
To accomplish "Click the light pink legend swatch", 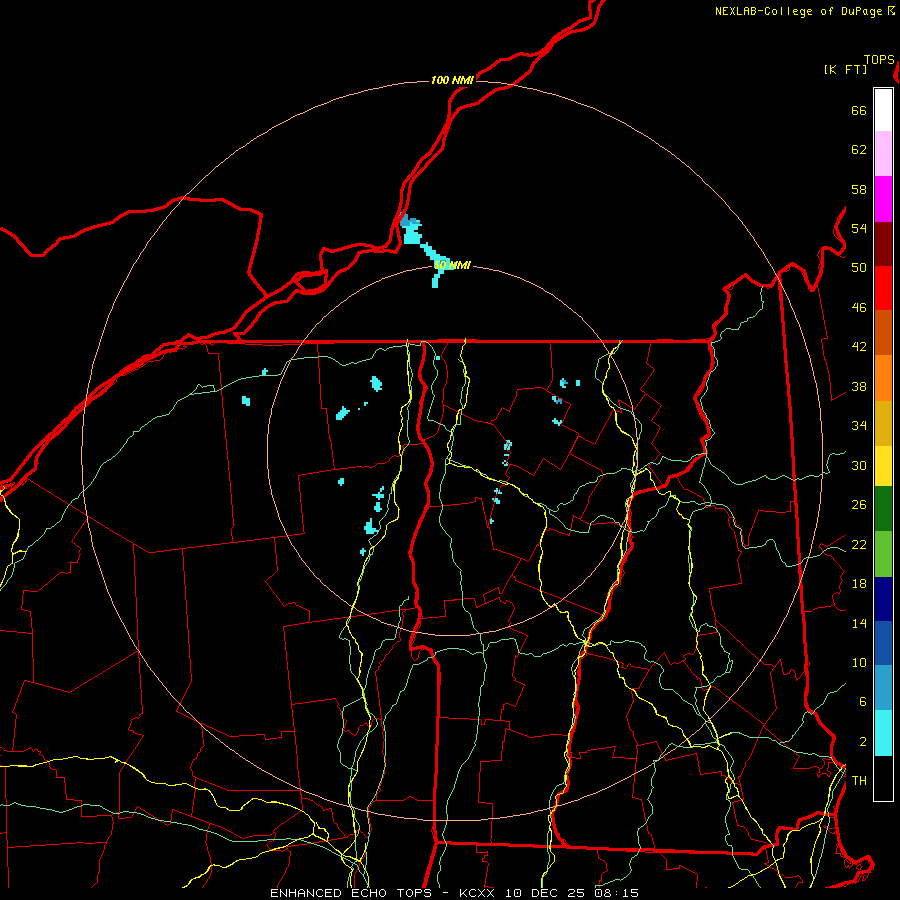I will click(x=883, y=154).
